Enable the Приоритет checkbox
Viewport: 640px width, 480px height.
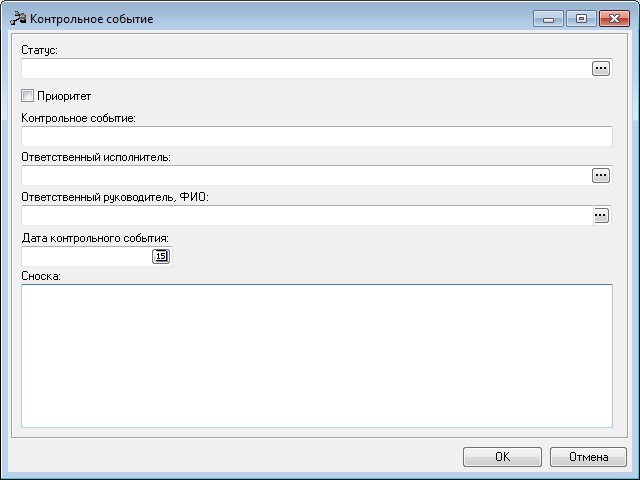click(x=27, y=96)
